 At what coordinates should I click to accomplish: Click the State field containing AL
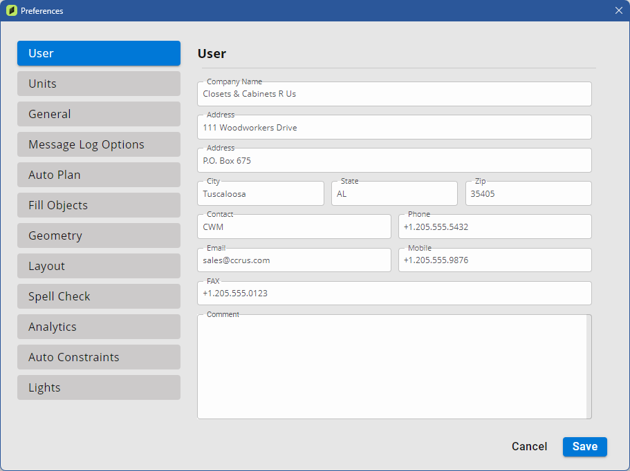[394, 194]
